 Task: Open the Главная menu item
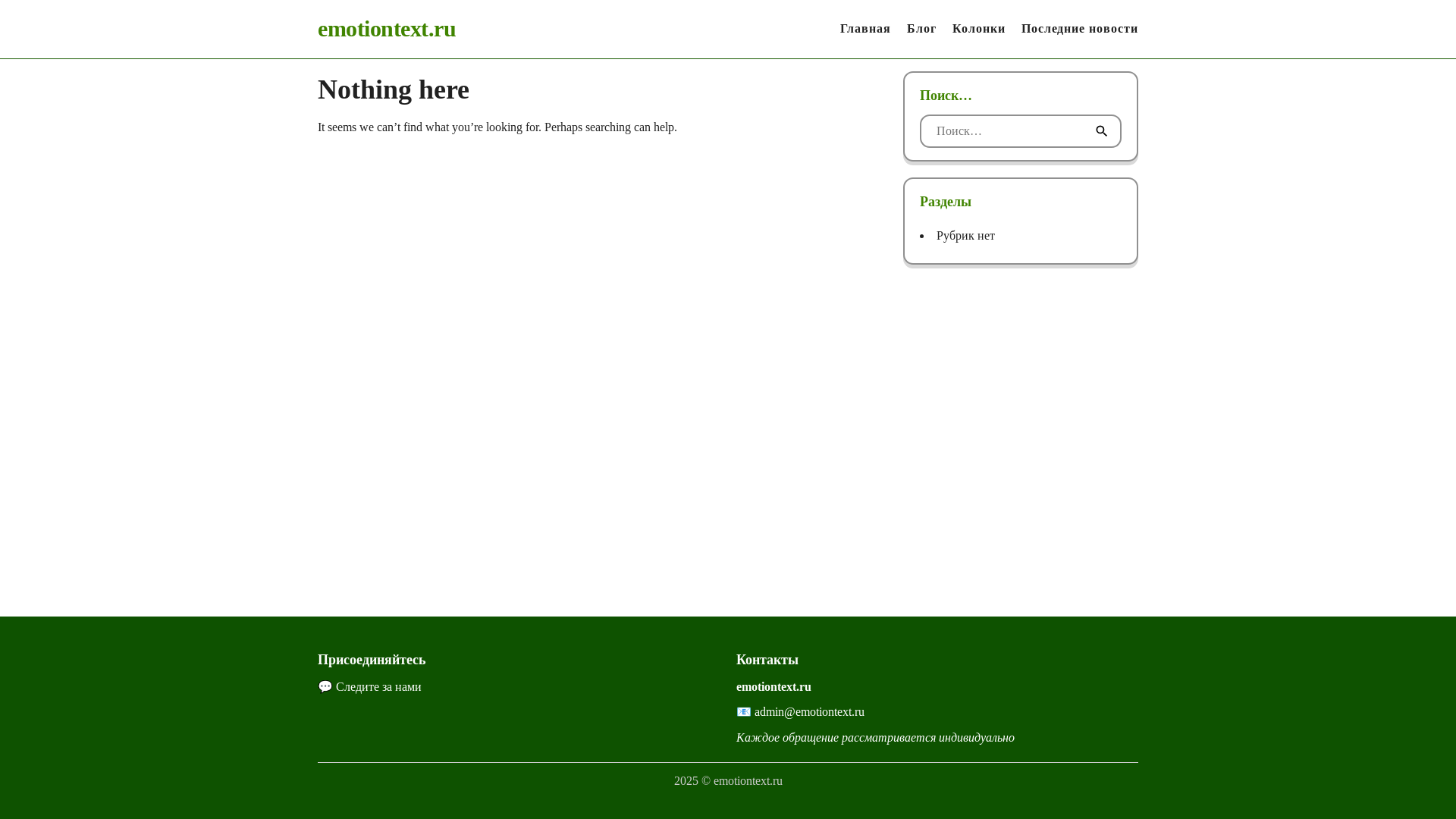click(x=864, y=29)
